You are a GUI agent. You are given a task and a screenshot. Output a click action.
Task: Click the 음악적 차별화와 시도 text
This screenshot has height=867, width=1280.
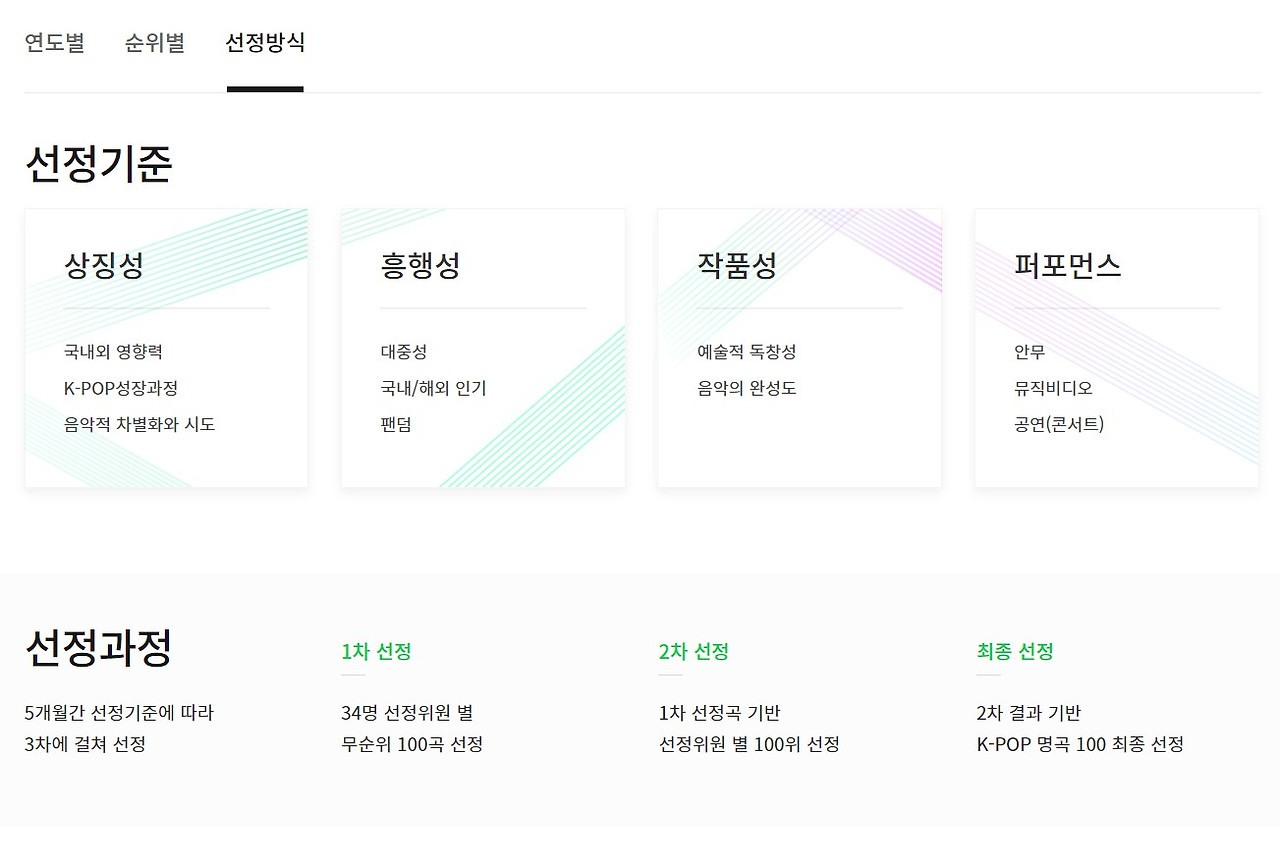coord(140,424)
